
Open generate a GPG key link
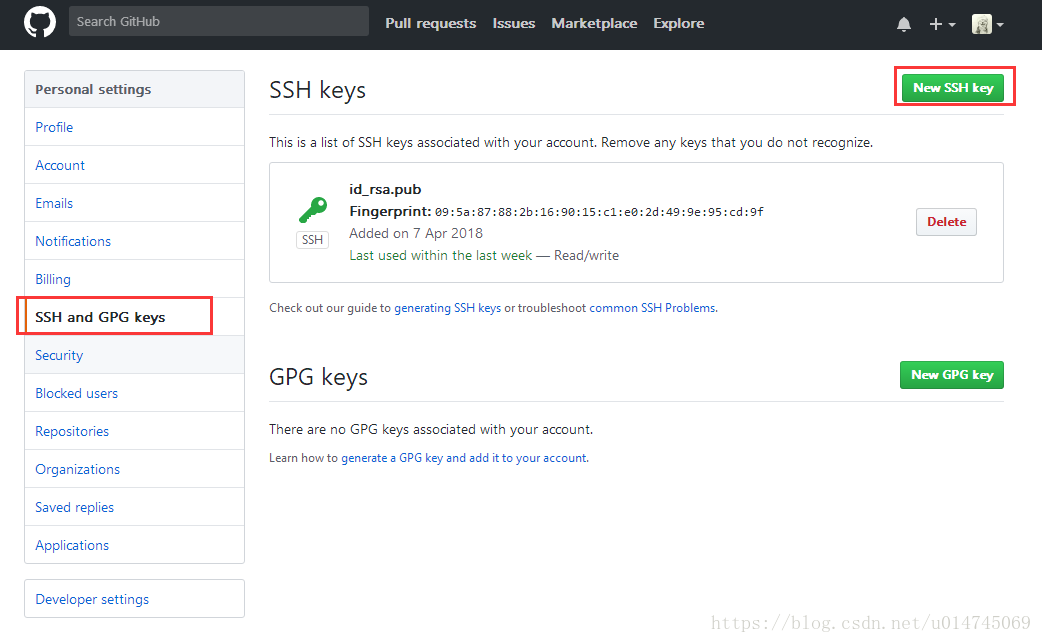(x=464, y=458)
